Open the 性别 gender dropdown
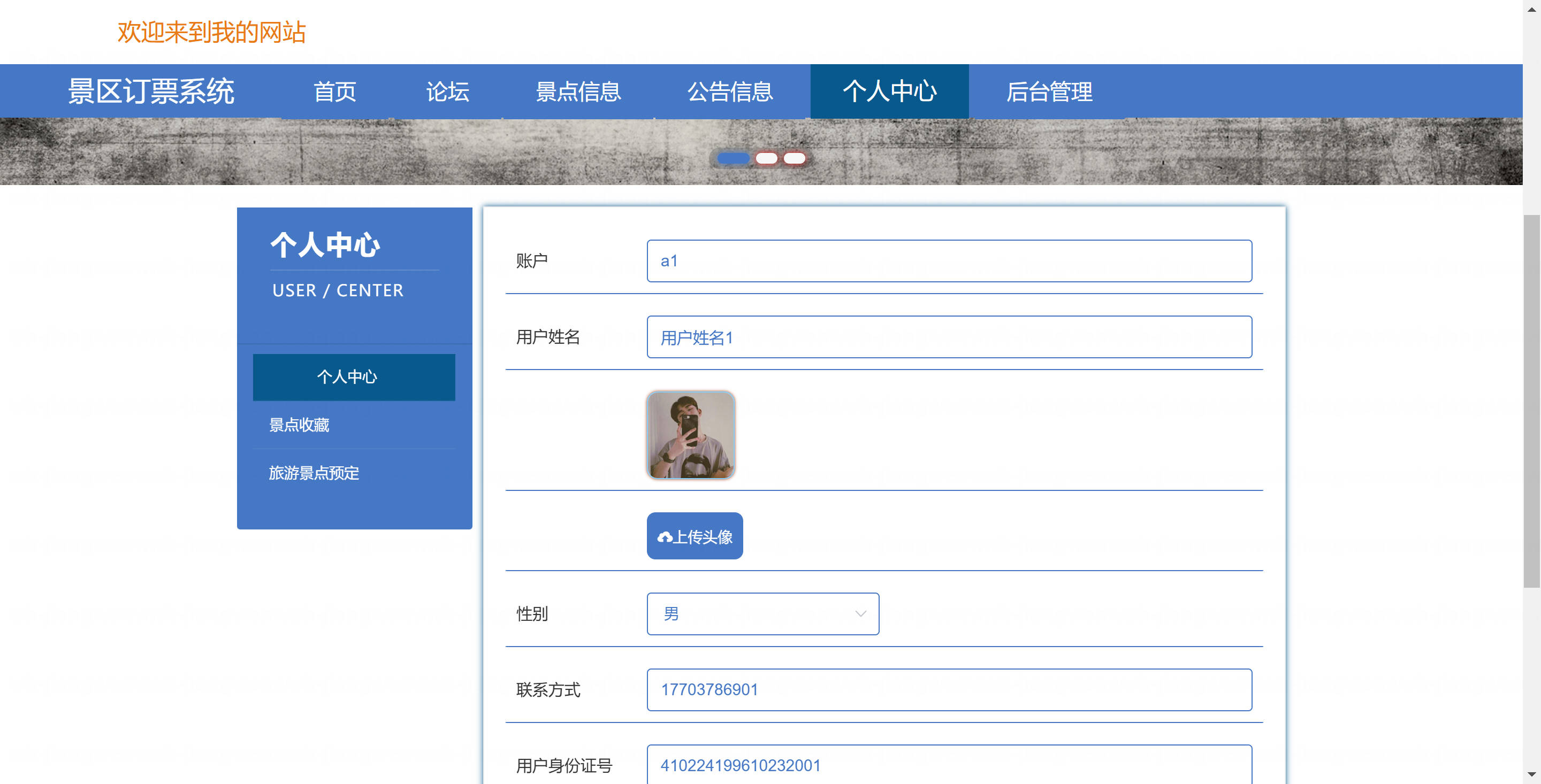1541x784 pixels. click(762, 614)
